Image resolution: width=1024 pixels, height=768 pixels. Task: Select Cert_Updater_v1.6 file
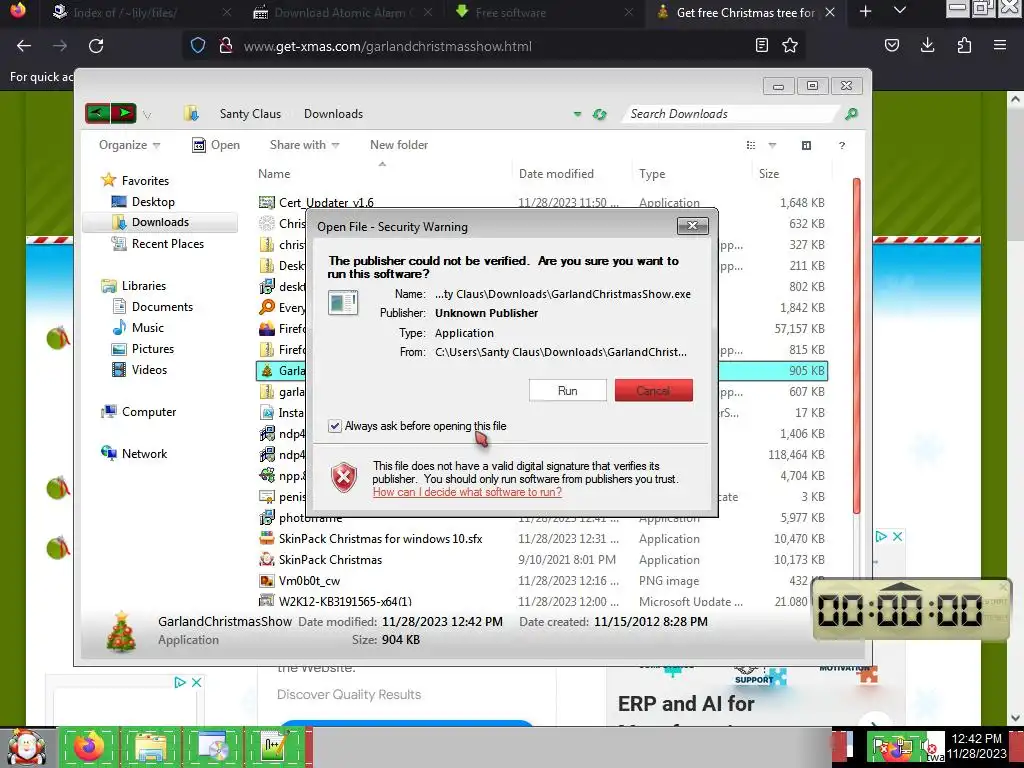[x=543, y=202]
